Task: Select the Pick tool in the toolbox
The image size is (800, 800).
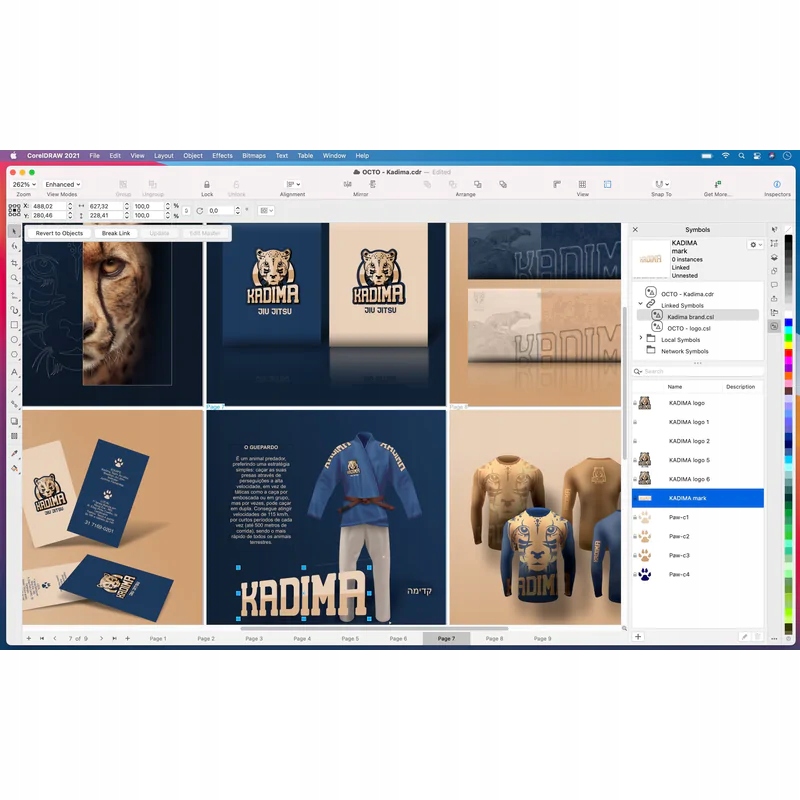Action: point(14,231)
